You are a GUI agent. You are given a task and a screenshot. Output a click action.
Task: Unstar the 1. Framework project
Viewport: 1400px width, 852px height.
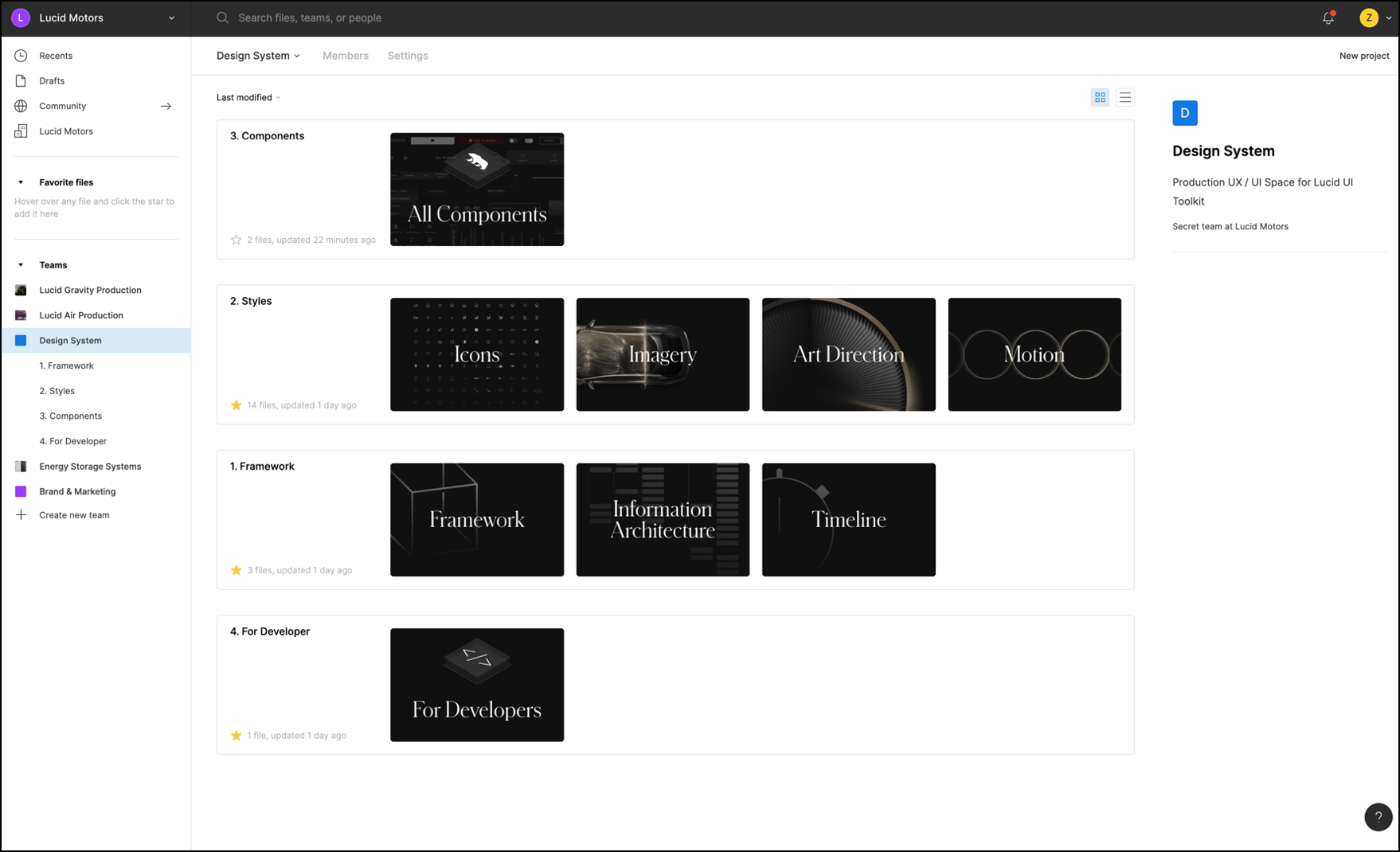point(236,570)
